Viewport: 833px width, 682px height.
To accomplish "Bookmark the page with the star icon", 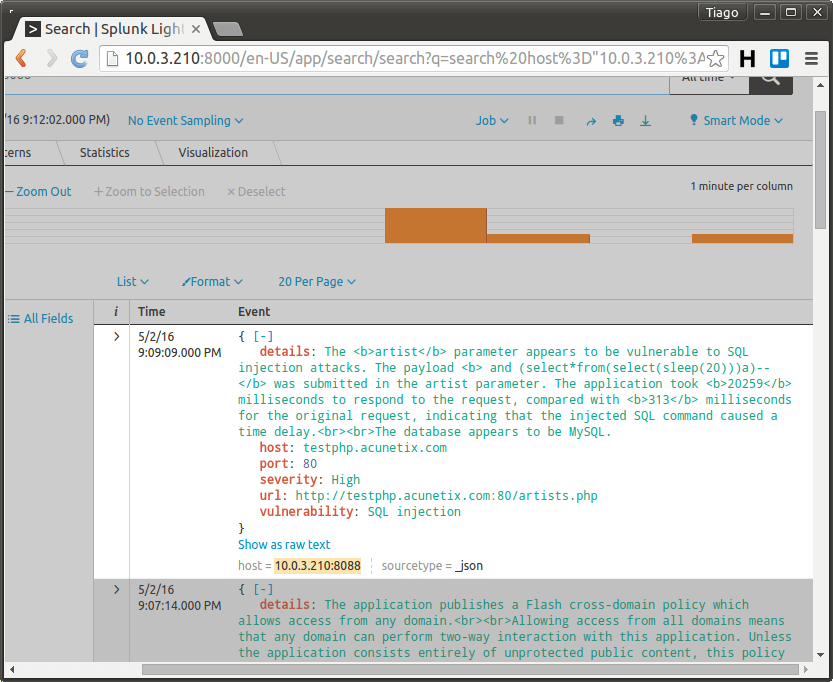I will pos(715,58).
